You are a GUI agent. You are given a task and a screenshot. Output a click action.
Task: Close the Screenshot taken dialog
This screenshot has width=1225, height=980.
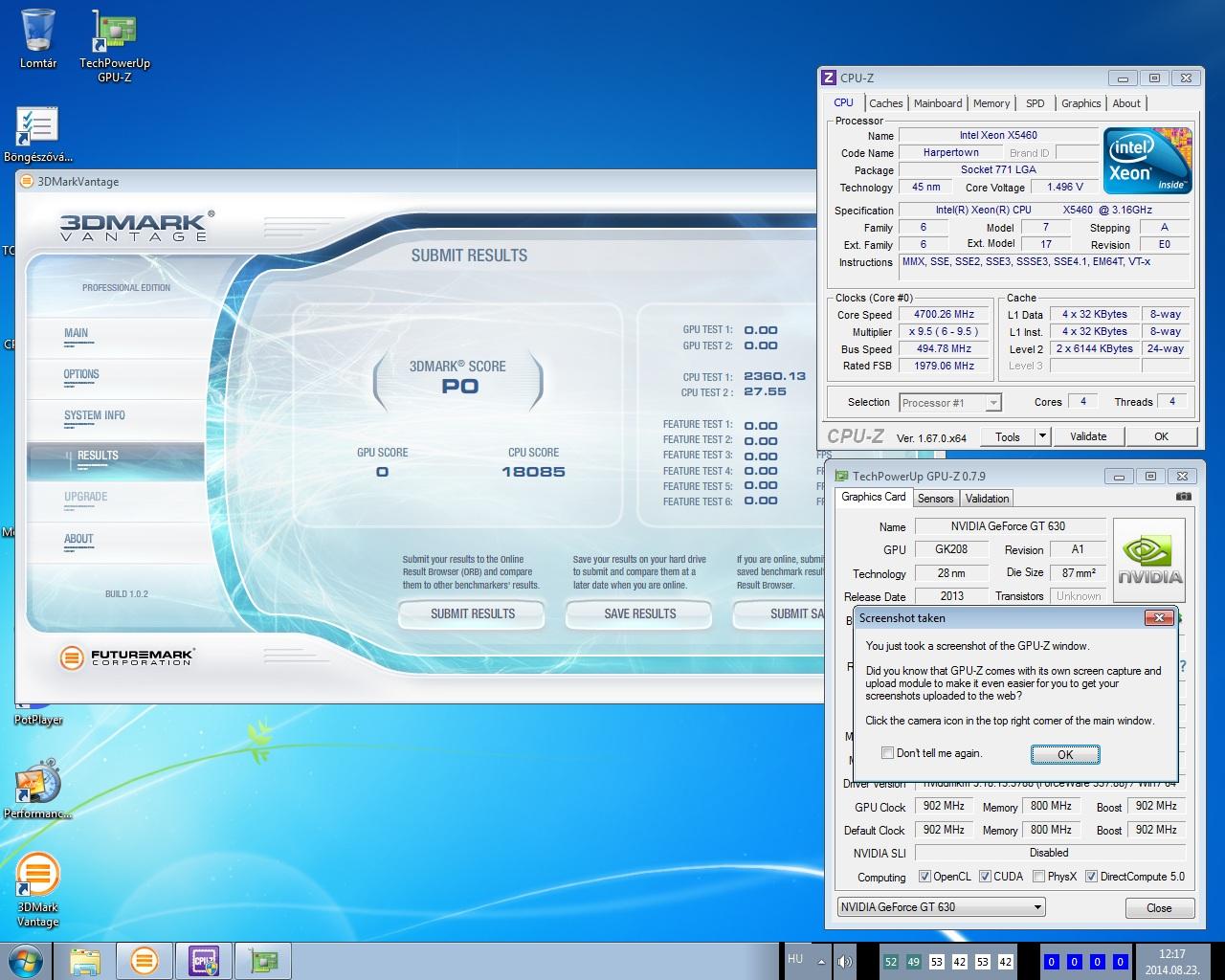pyautogui.click(x=1160, y=618)
